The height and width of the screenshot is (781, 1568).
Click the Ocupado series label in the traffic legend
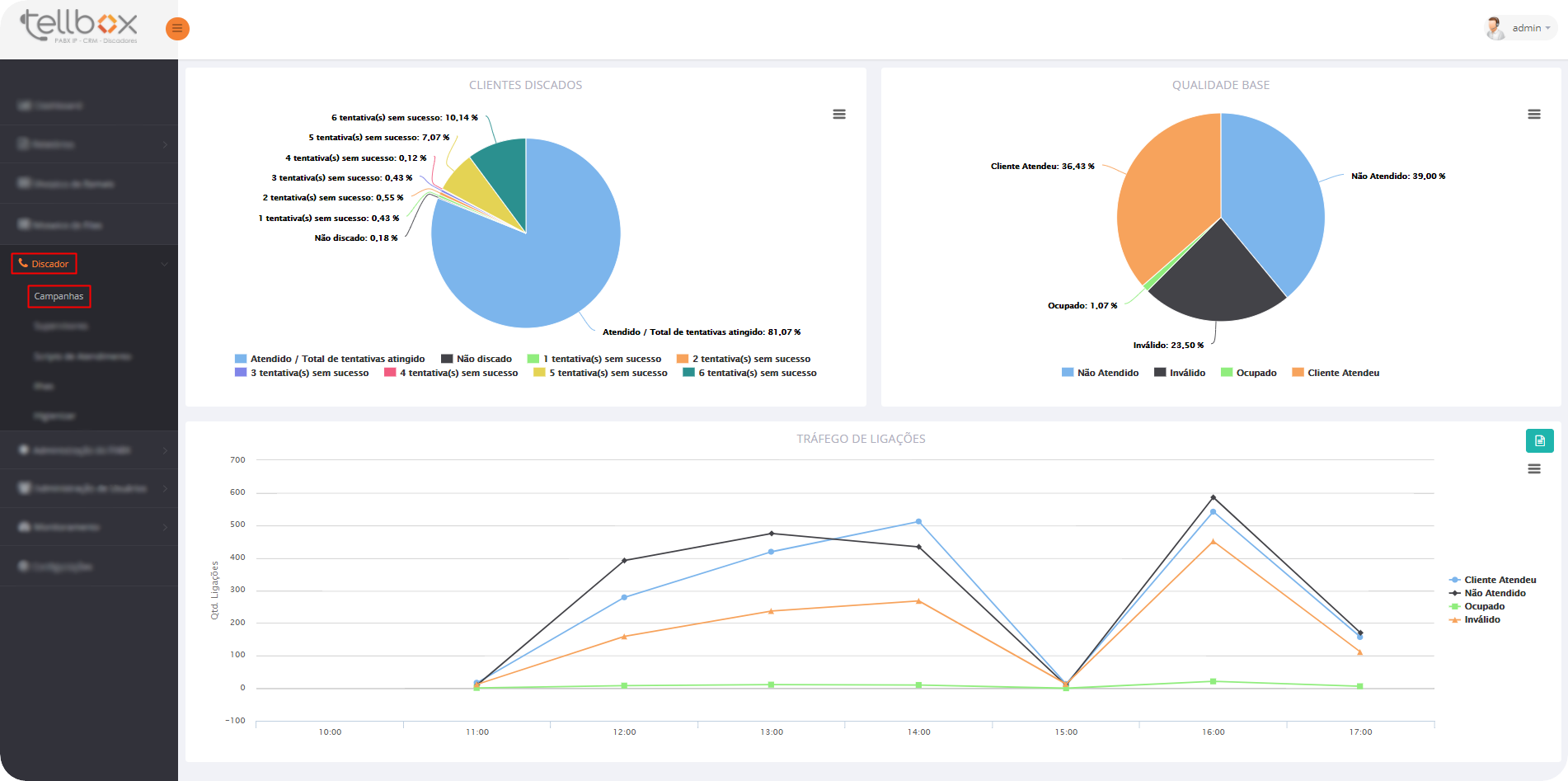1484,606
